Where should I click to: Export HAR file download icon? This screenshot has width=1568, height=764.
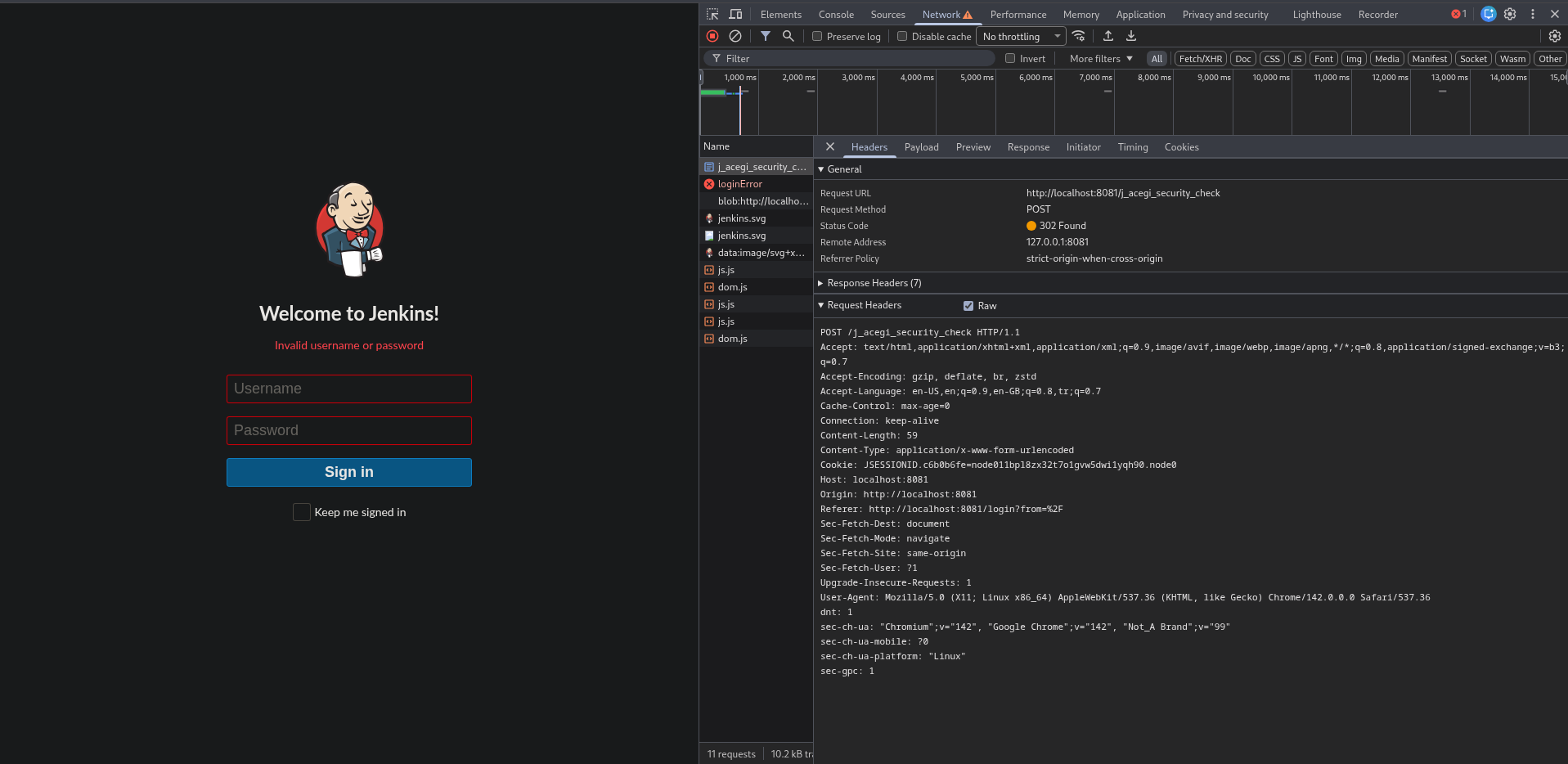coord(1131,36)
